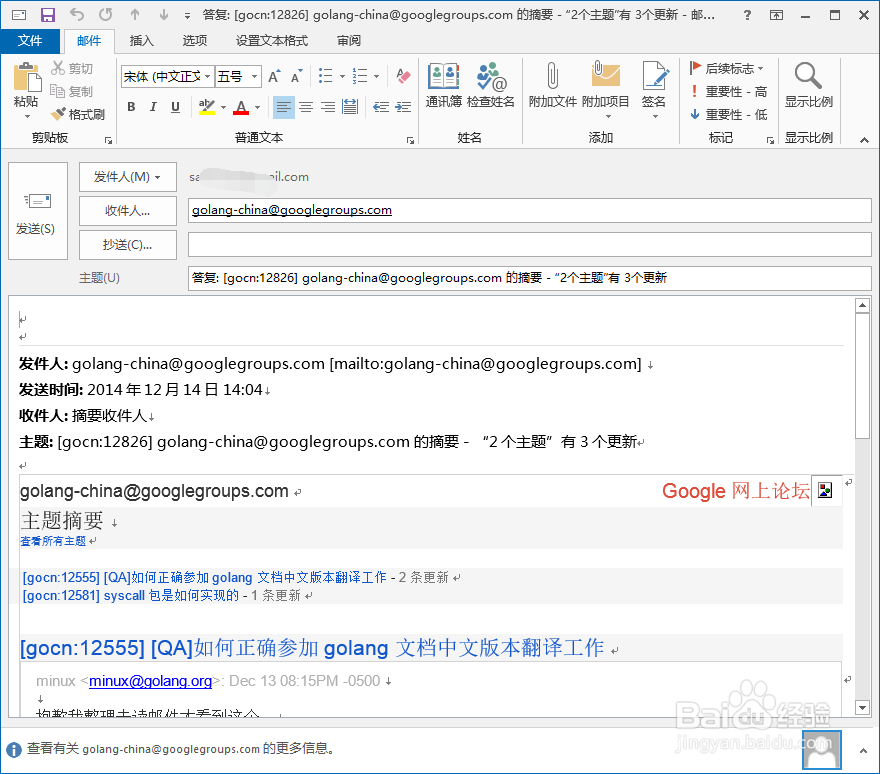Toggle align text left
Screen dimensions: 880x774
coord(283,107)
